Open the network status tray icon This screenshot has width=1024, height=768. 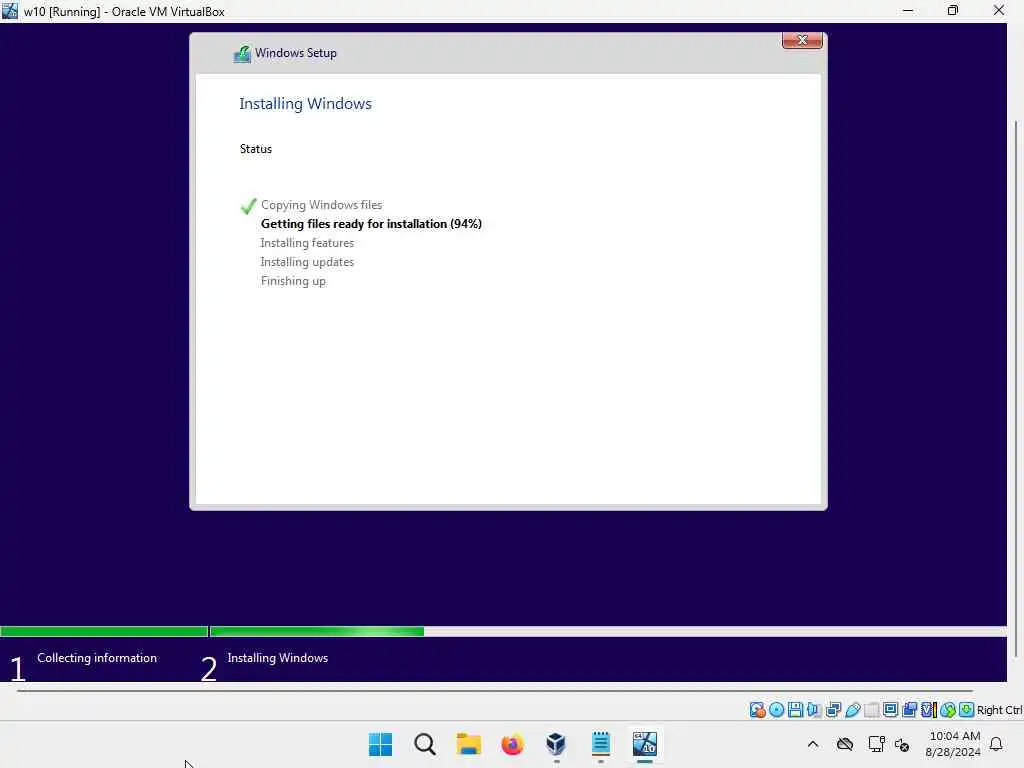pos(876,744)
